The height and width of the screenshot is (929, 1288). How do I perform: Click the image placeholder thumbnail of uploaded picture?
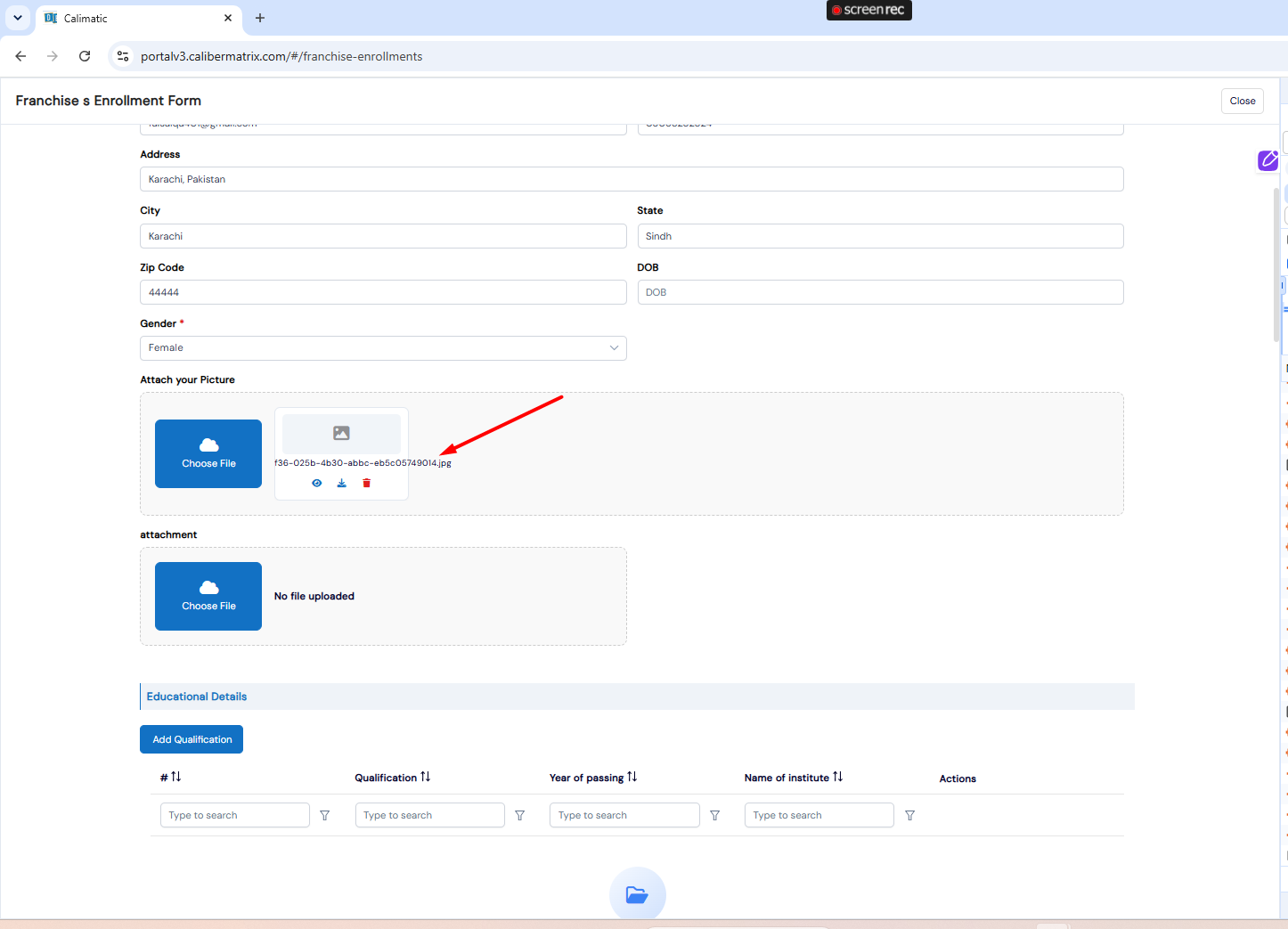click(x=341, y=434)
